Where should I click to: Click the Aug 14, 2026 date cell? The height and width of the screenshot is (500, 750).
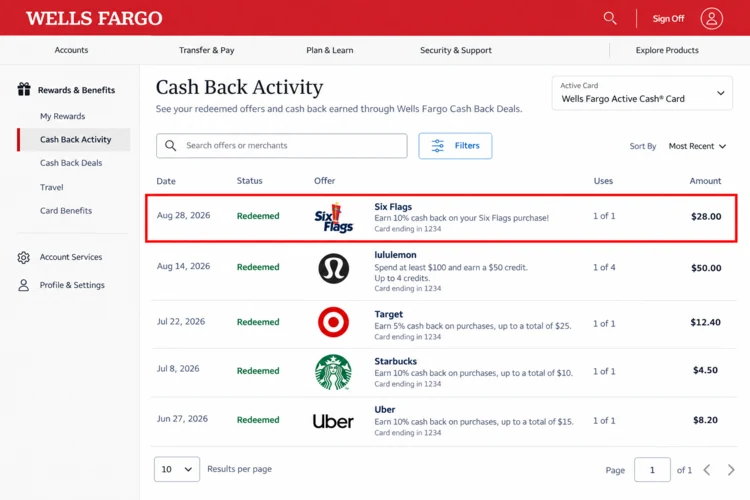[x=184, y=266]
